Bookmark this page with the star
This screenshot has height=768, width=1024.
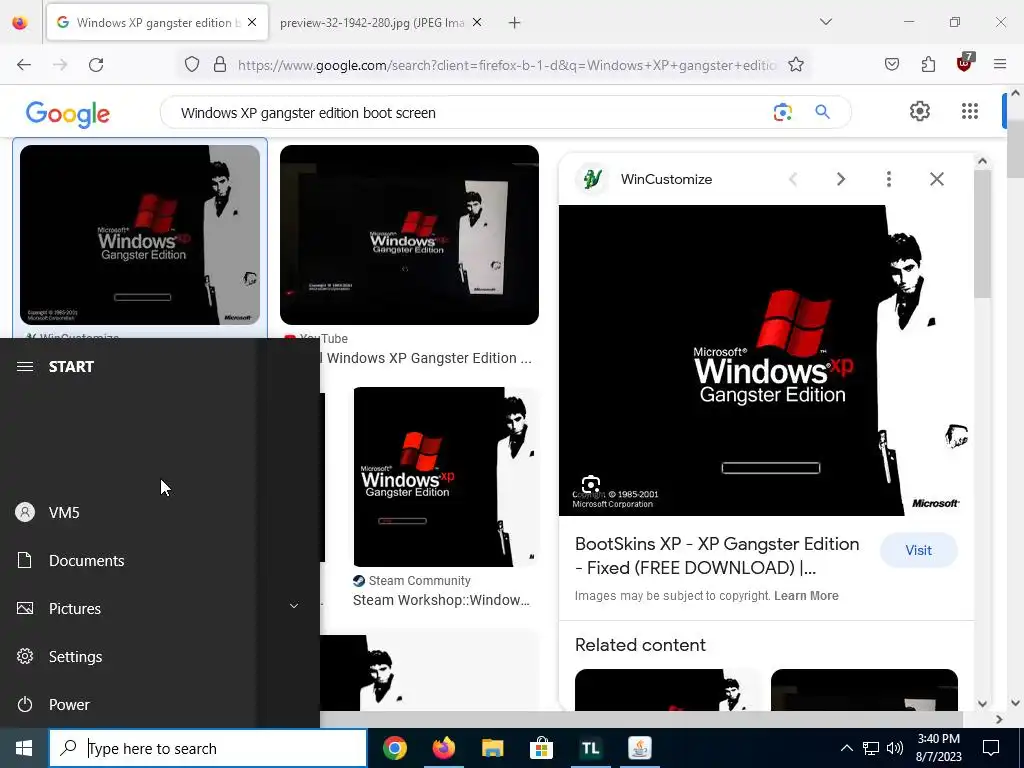click(x=795, y=65)
